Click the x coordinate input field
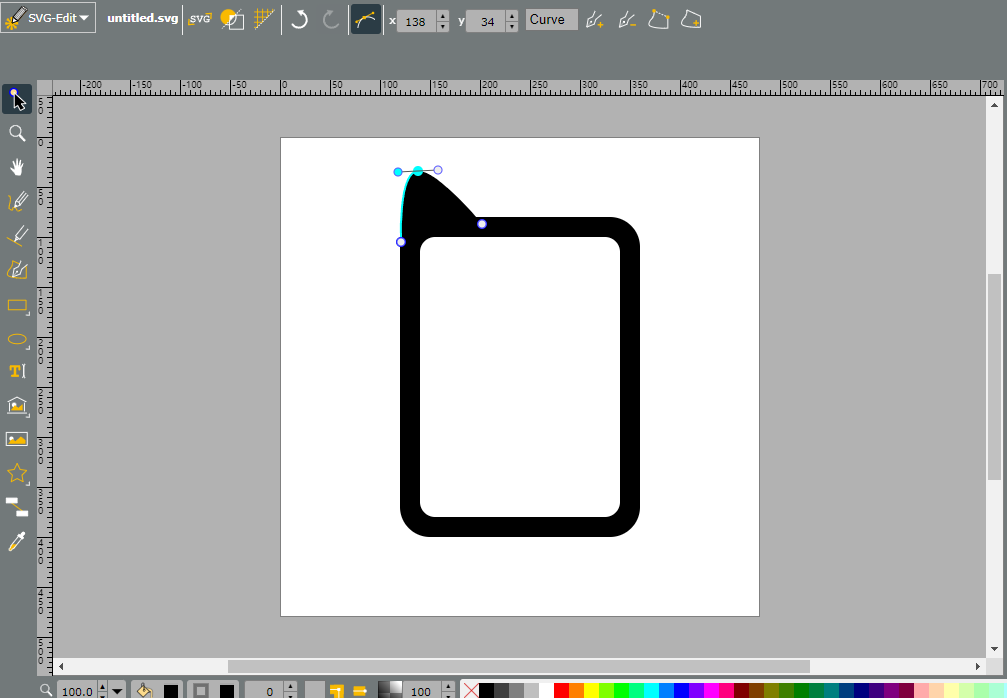 coord(417,21)
